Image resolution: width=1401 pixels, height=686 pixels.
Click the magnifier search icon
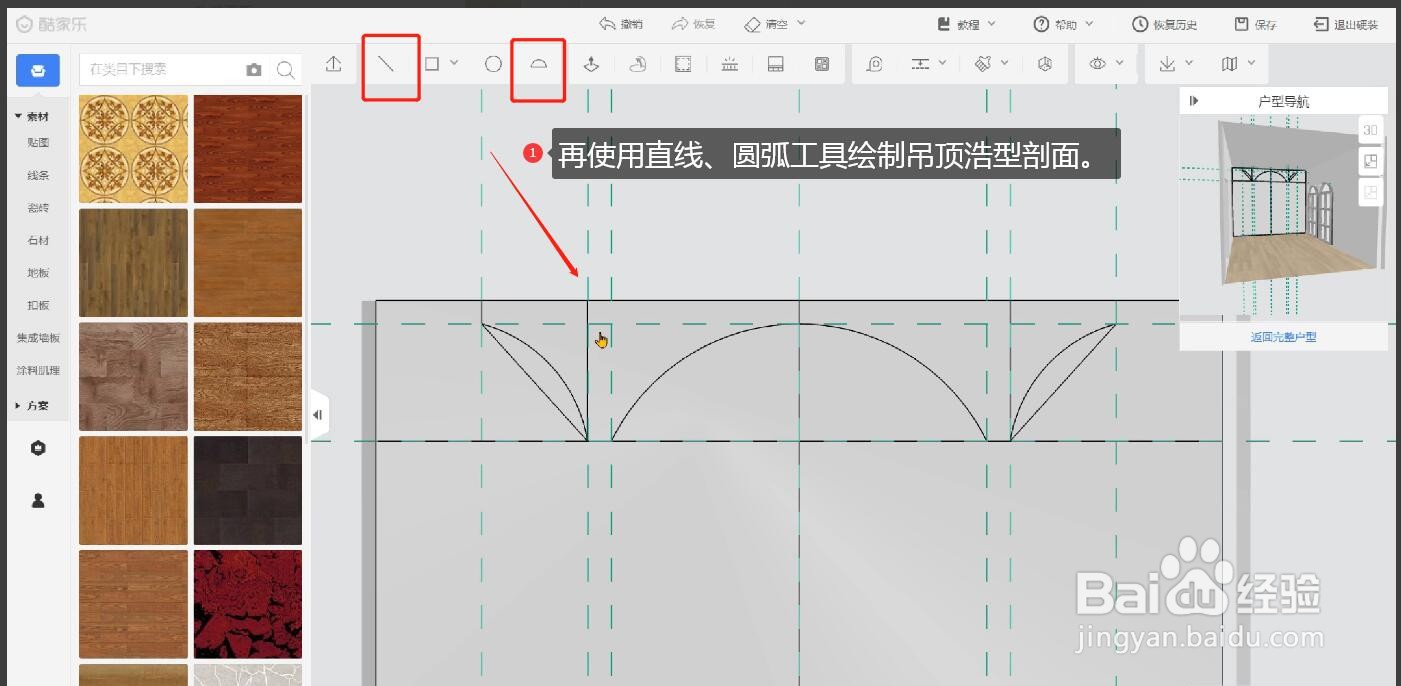(x=285, y=70)
